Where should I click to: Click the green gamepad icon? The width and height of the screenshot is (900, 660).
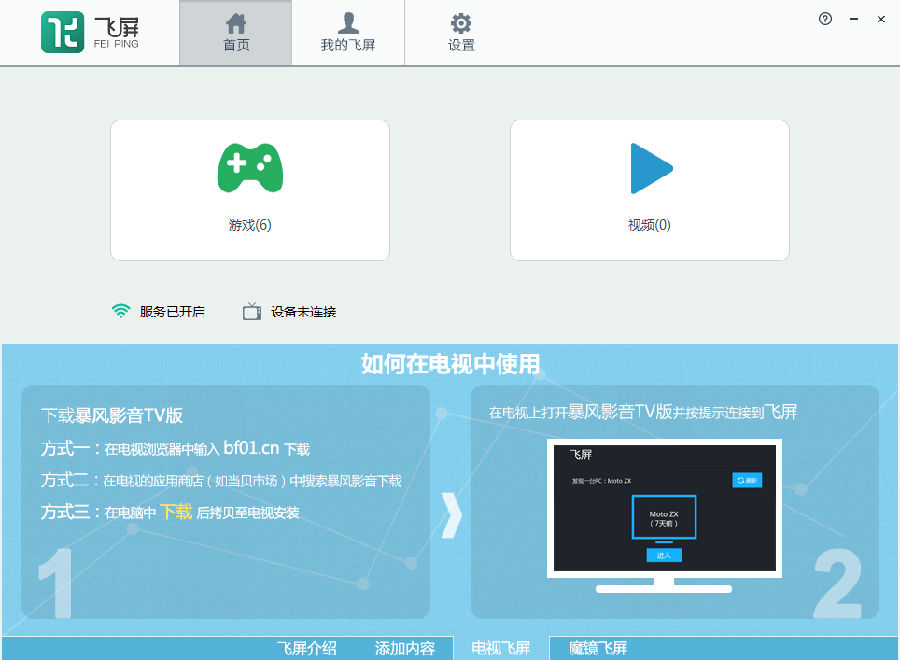(250, 168)
